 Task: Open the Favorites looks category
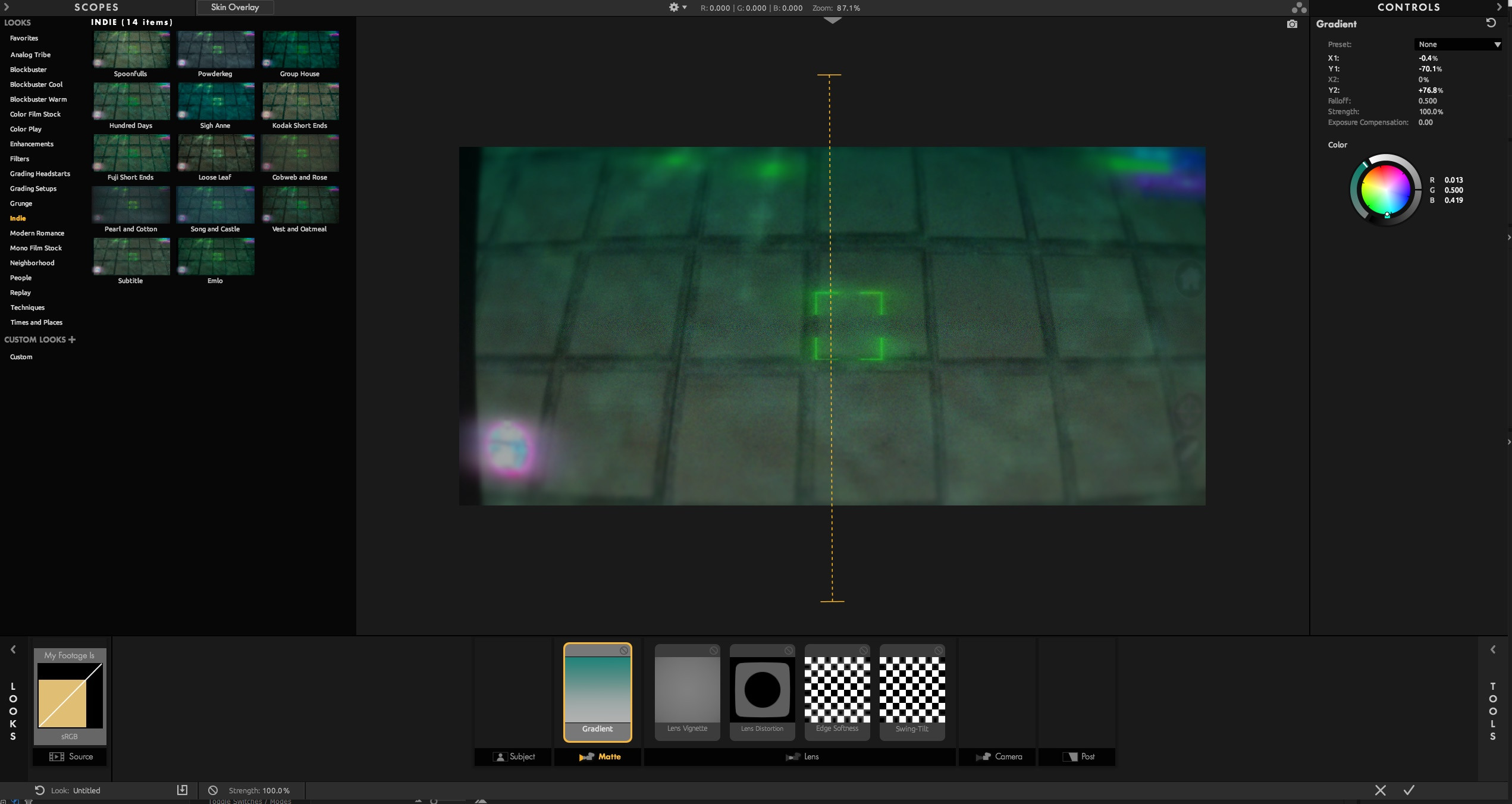[x=24, y=38]
